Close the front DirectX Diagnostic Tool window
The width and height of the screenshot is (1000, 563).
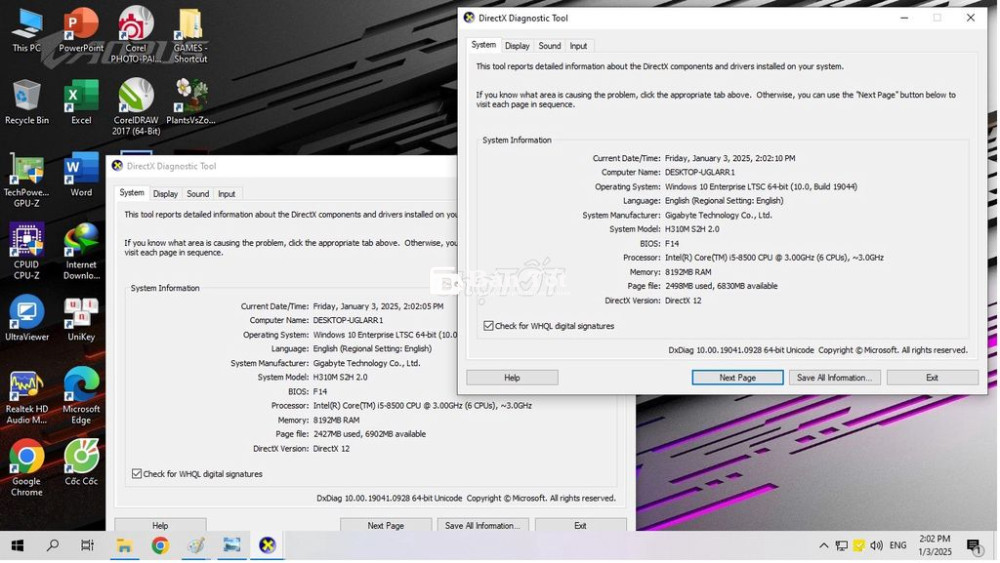click(x=971, y=18)
